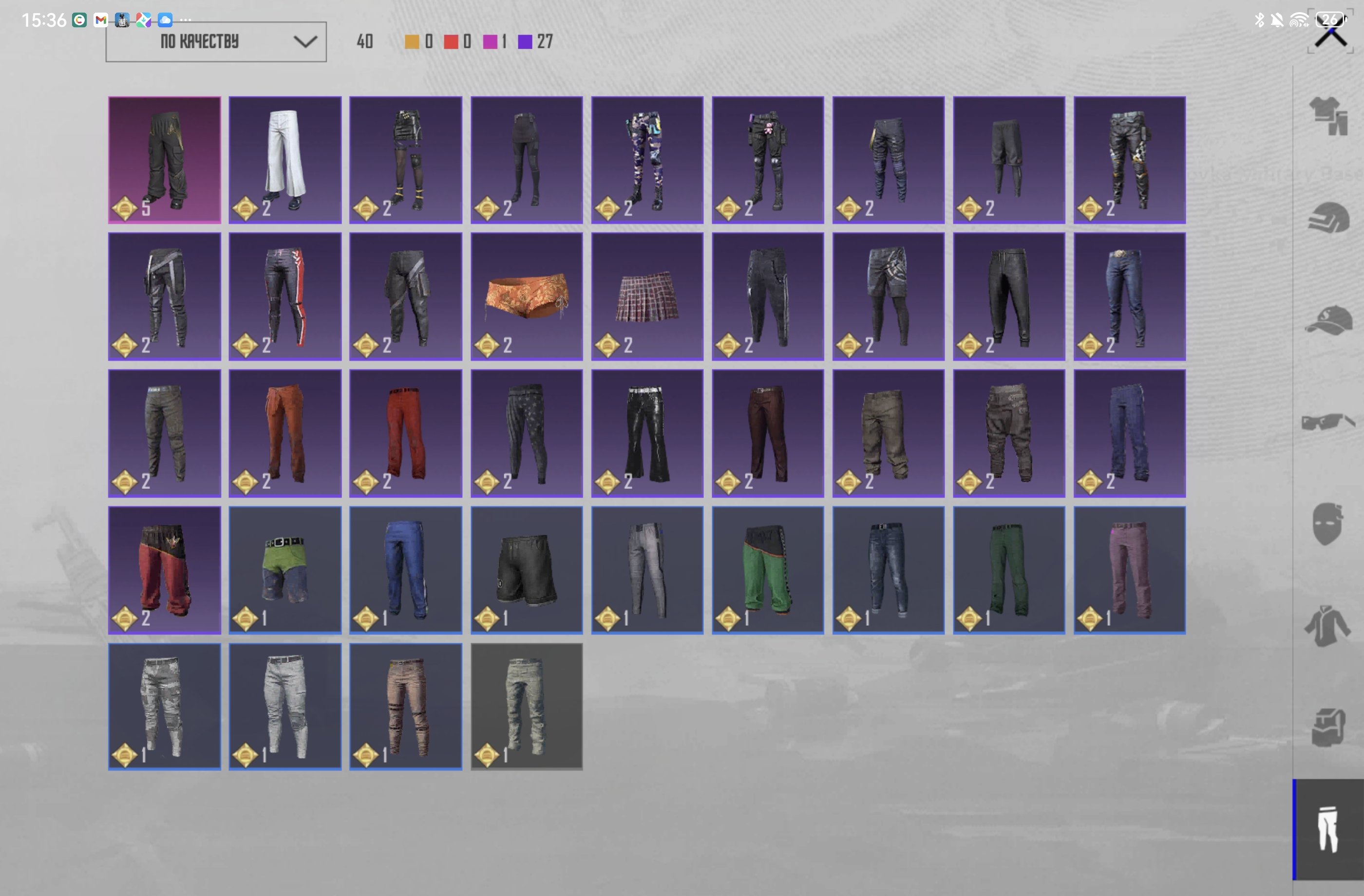Click the orange rarity count swatch
1364x896 pixels.
(x=412, y=42)
